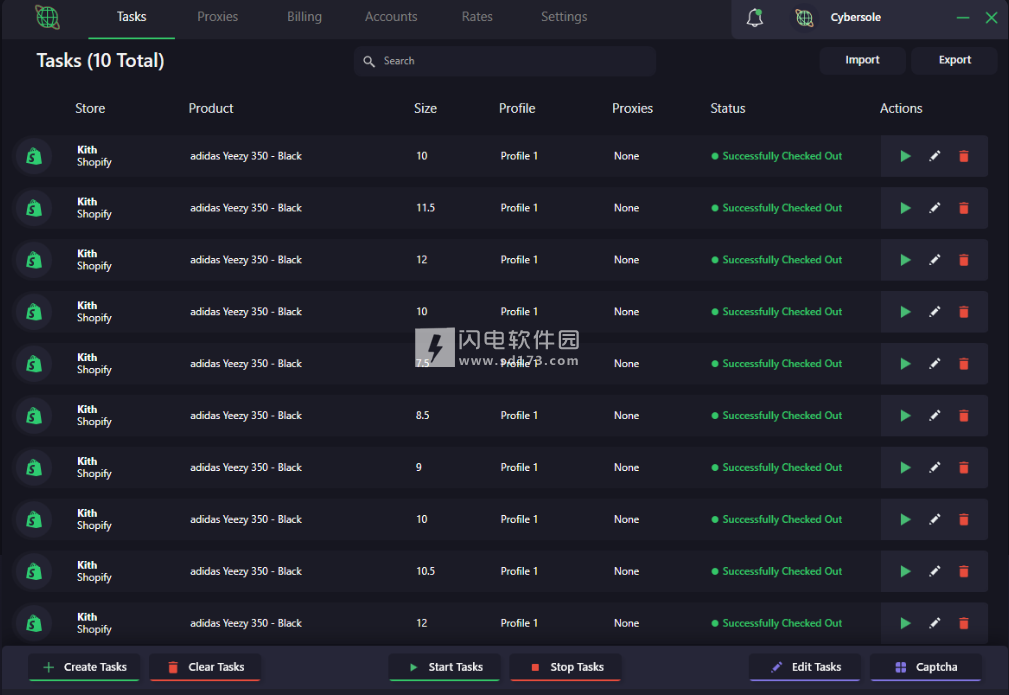This screenshot has height=695, width=1009.
Task: Edit the size 8.5 task via pencil icon
Action: [934, 416]
